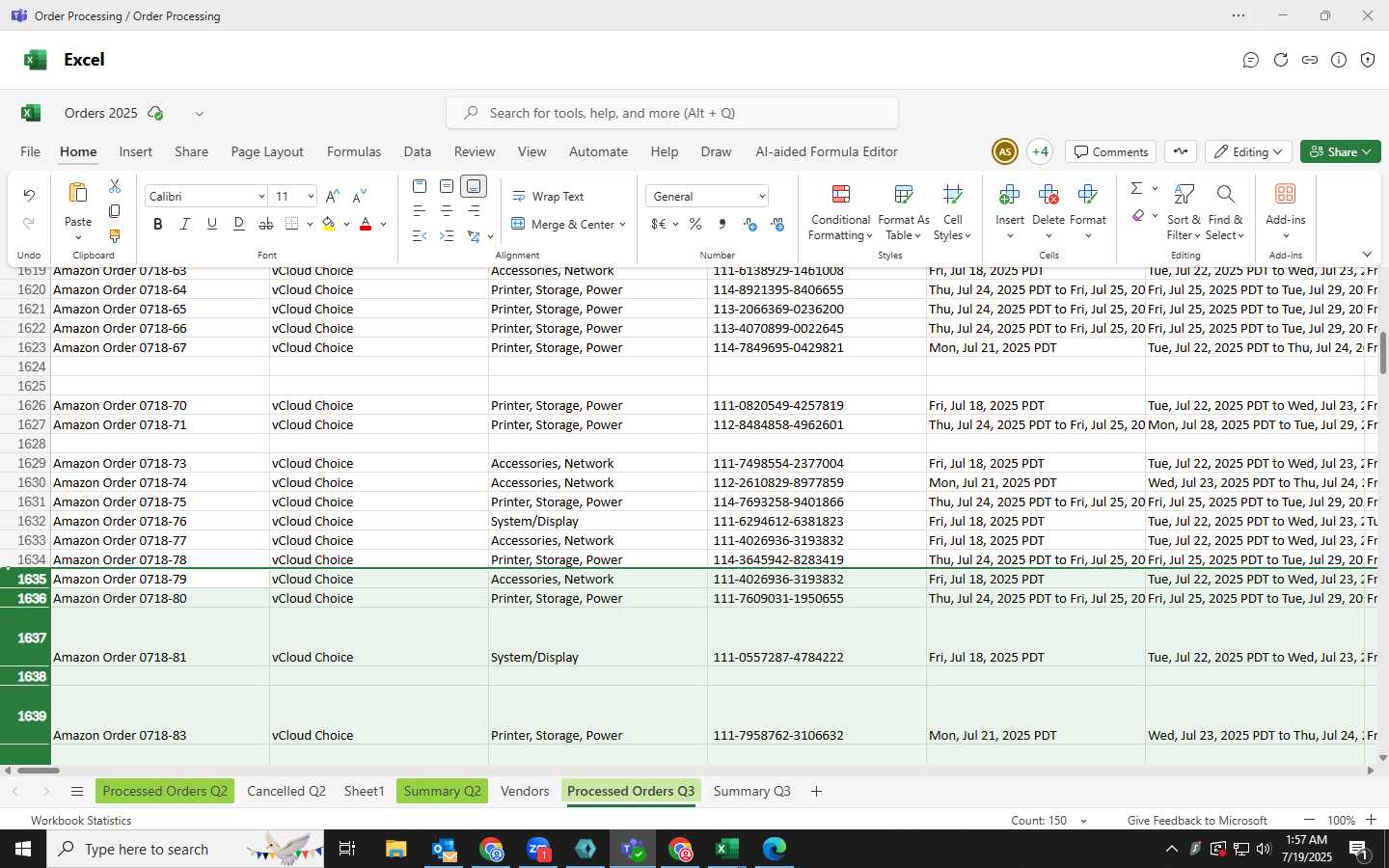Image resolution: width=1389 pixels, height=868 pixels.
Task: Open the Data ribbon tab
Action: (418, 151)
